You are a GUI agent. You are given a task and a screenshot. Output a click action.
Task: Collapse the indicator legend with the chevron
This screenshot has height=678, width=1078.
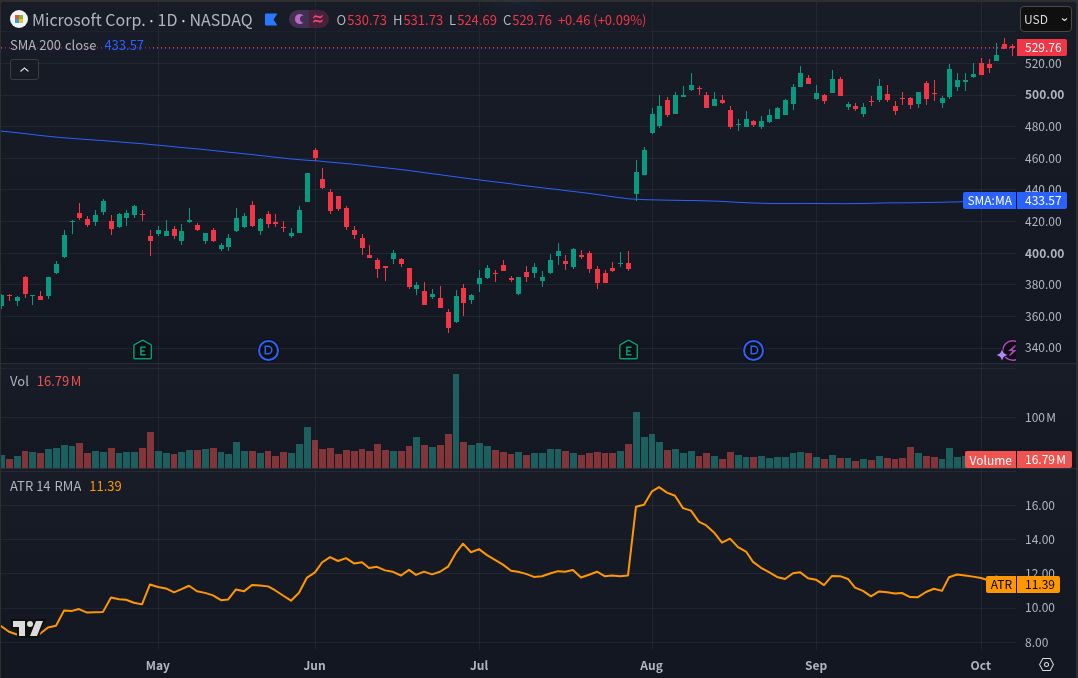[x=24, y=69]
